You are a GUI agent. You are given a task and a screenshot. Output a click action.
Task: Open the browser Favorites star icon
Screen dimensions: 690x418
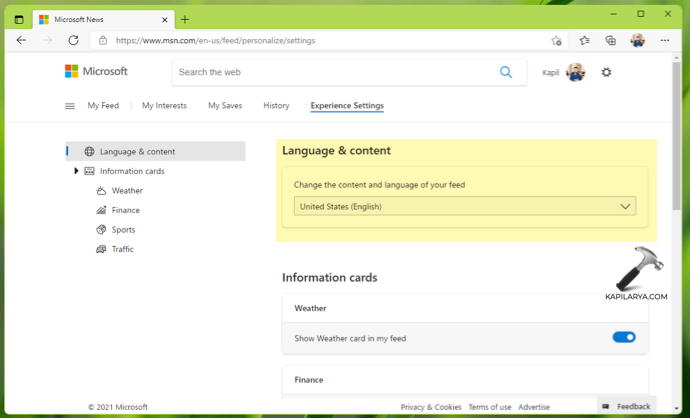584,41
